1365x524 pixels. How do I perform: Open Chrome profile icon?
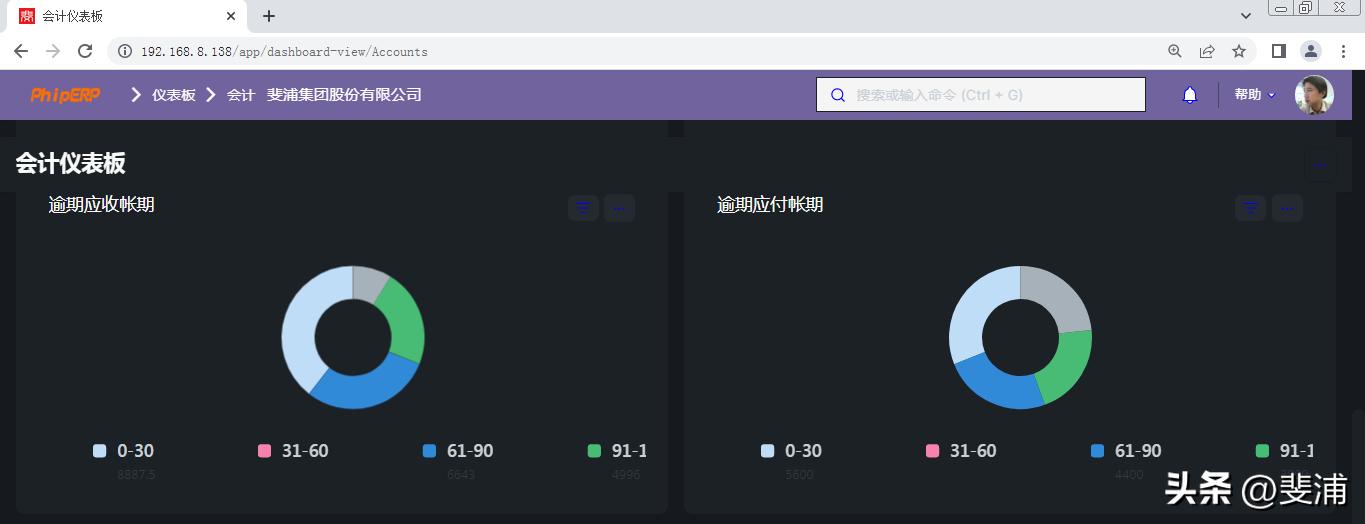(x=1311, y=51)
